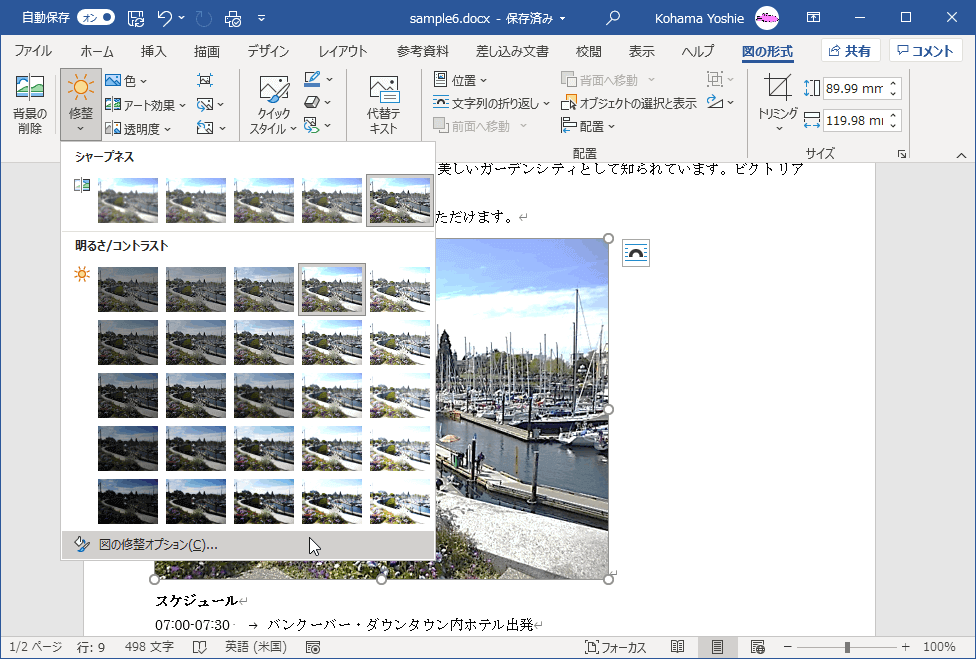Click the macro recording icon in status bar
The image size is (976, 659).
[x=313, y=647]
